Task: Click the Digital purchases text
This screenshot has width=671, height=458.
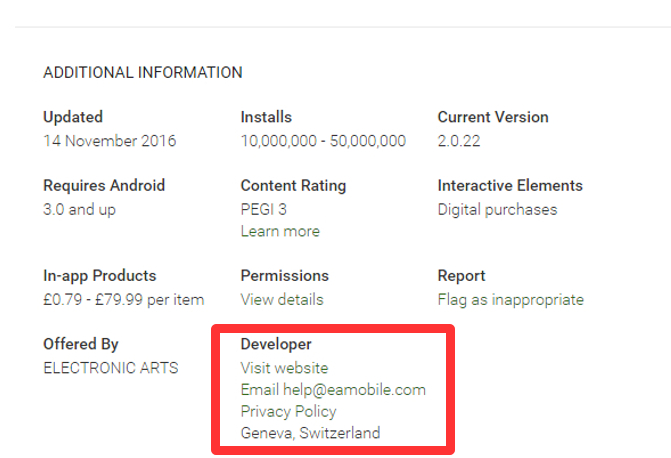Action: point(497,209)
